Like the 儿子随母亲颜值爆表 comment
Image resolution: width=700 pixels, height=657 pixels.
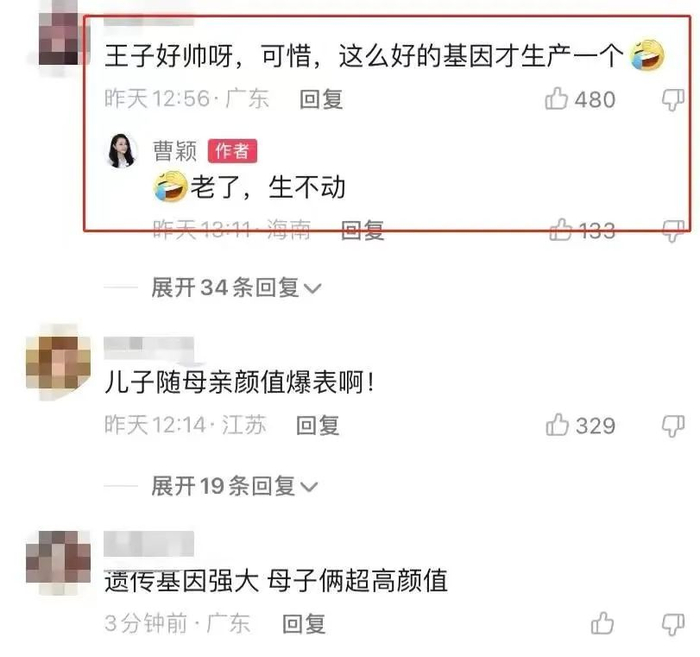(x=557, y=424)
